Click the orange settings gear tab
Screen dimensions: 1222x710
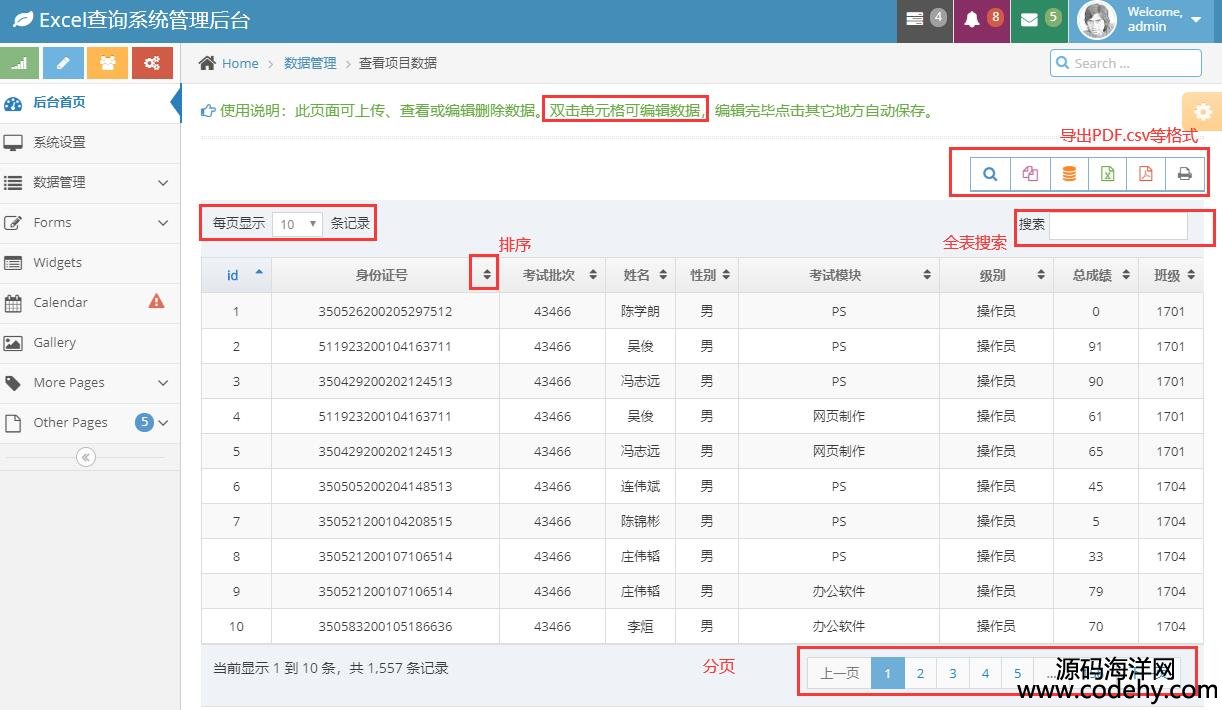coord(1203,112)
